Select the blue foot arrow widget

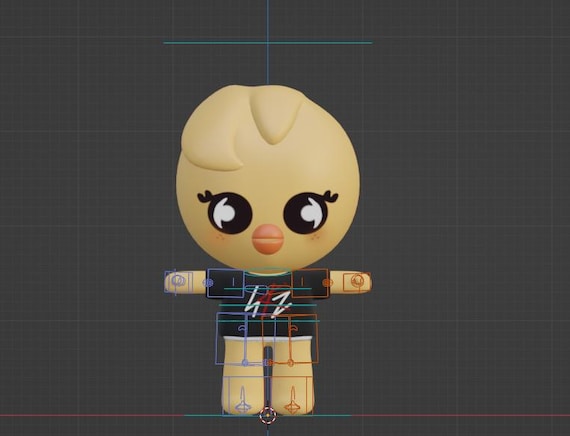242,401
